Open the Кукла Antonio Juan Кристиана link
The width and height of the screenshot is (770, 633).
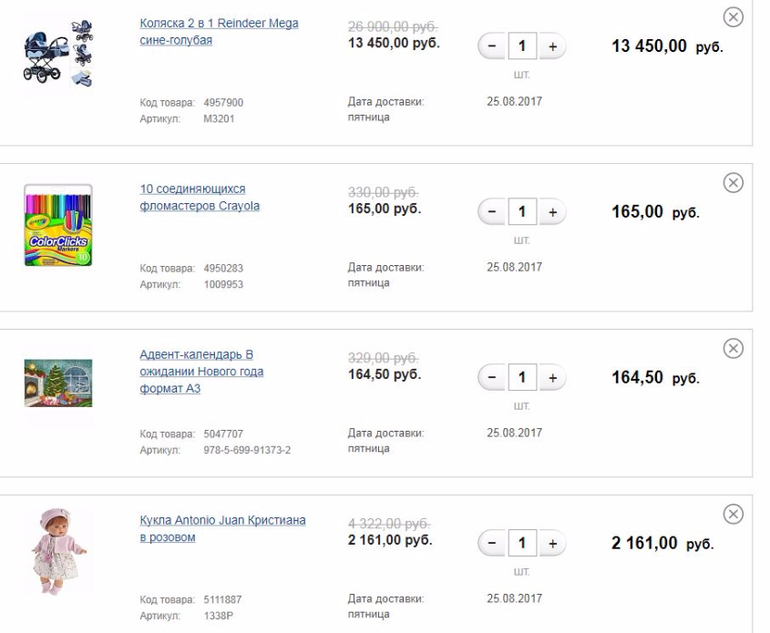coord(222,521)
